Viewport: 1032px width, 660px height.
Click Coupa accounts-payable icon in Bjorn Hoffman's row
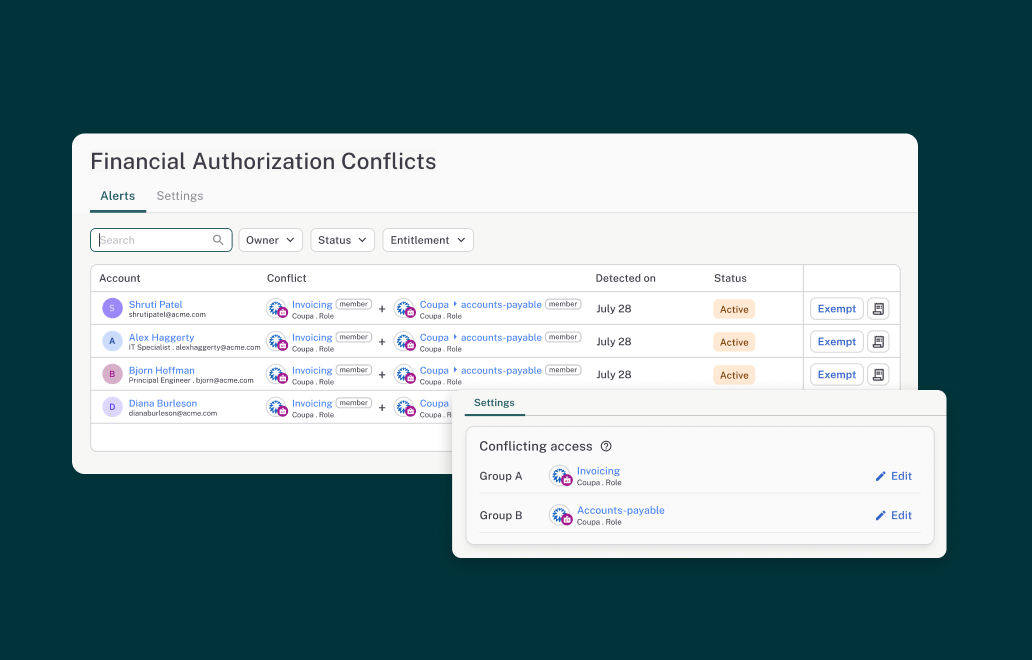coord(405,374)
